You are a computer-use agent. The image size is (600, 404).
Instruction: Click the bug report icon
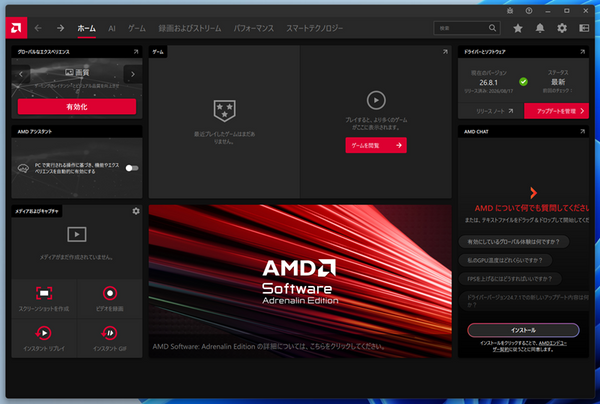(x=510, y=11)
